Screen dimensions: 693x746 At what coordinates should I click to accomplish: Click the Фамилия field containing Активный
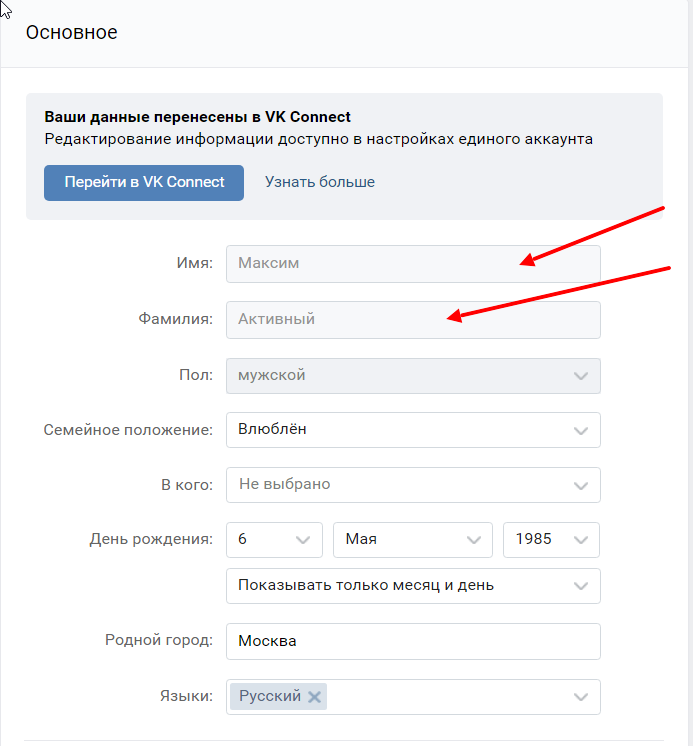click(x=413, y=320)
